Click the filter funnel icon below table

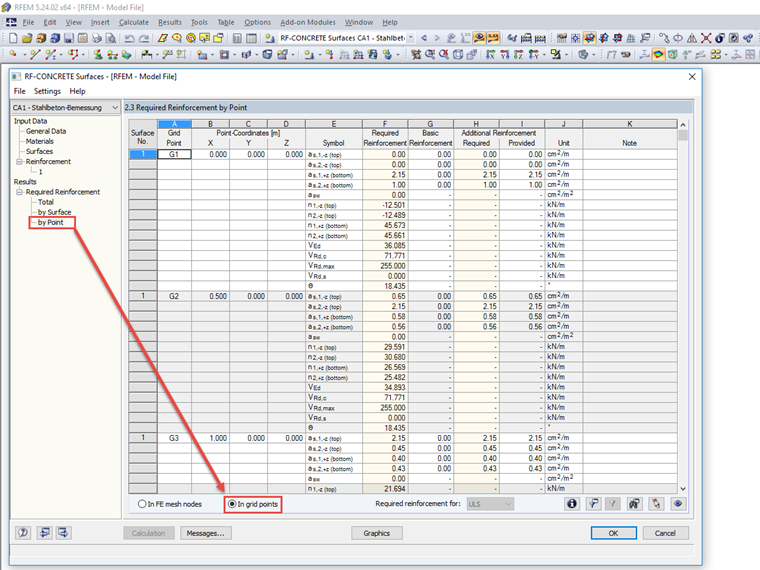pos(593,504)
